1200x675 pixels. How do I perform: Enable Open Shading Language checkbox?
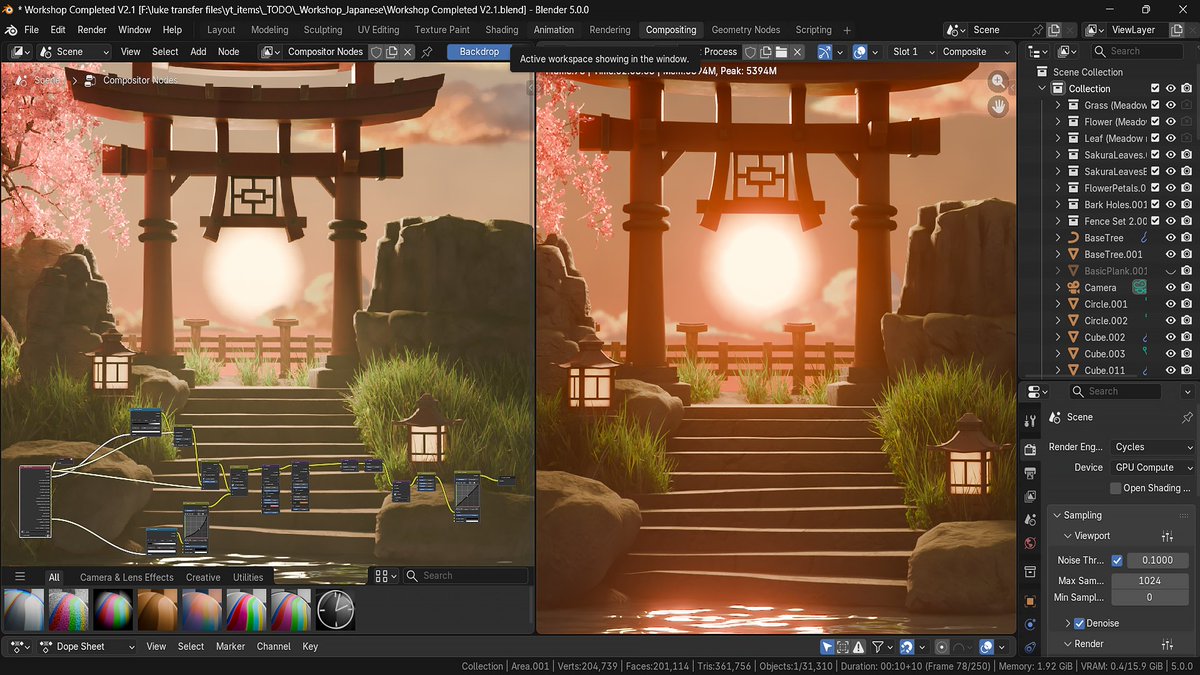click(1115, 488)
